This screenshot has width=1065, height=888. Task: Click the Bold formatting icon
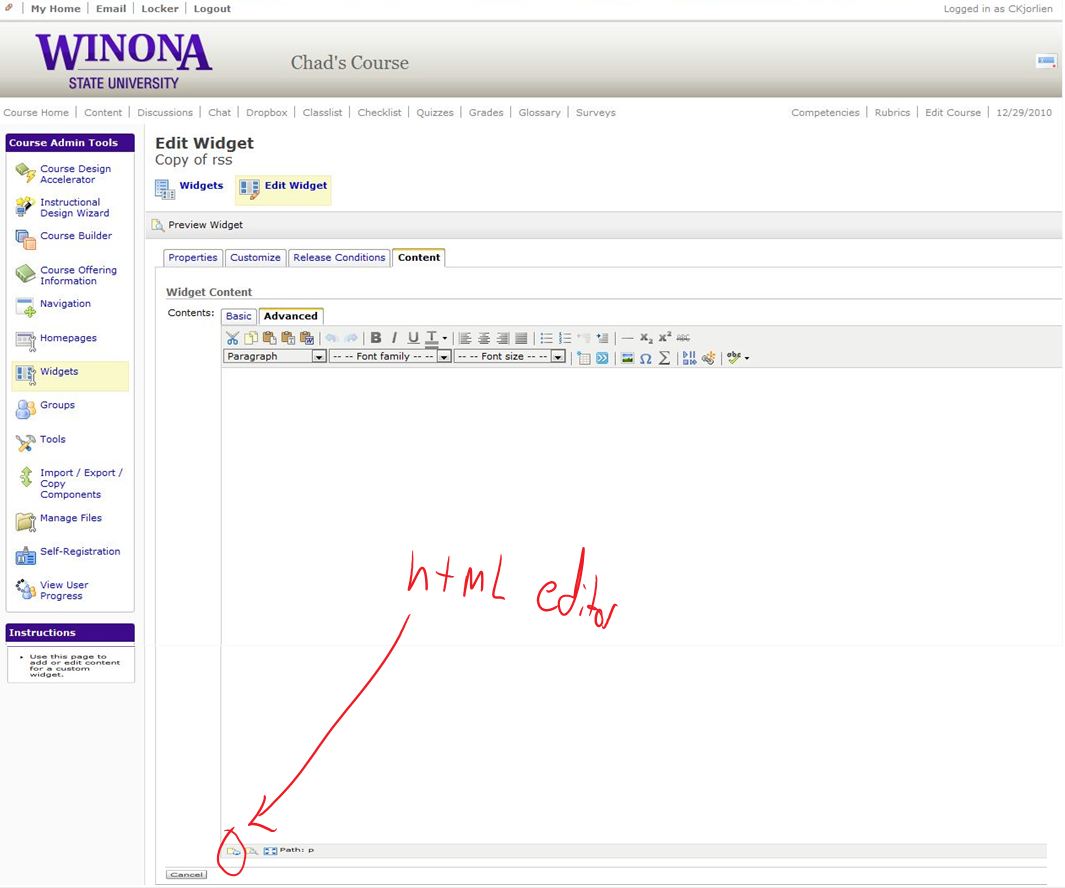coord(376,338)
